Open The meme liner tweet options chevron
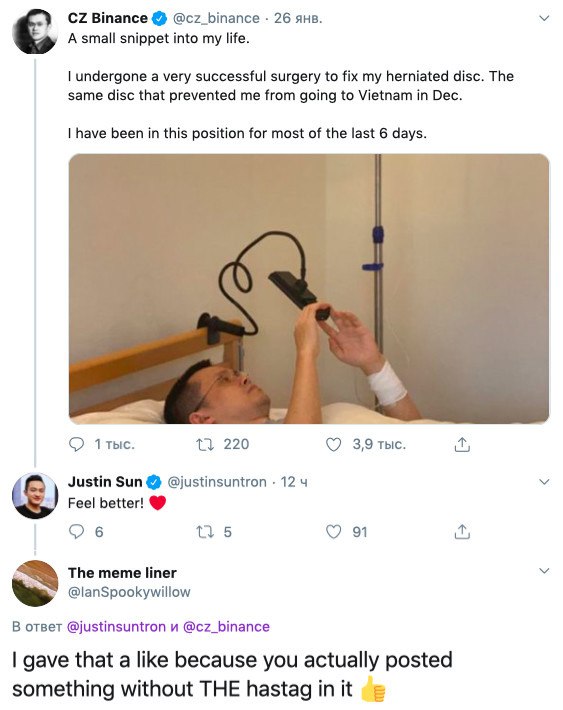This screenshot has width=563, height=710. 544,571
